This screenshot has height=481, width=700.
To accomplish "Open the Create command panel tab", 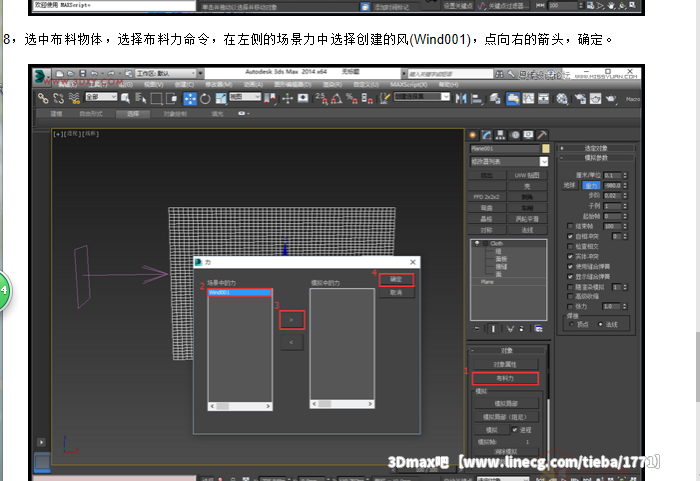I will point(473,135).
